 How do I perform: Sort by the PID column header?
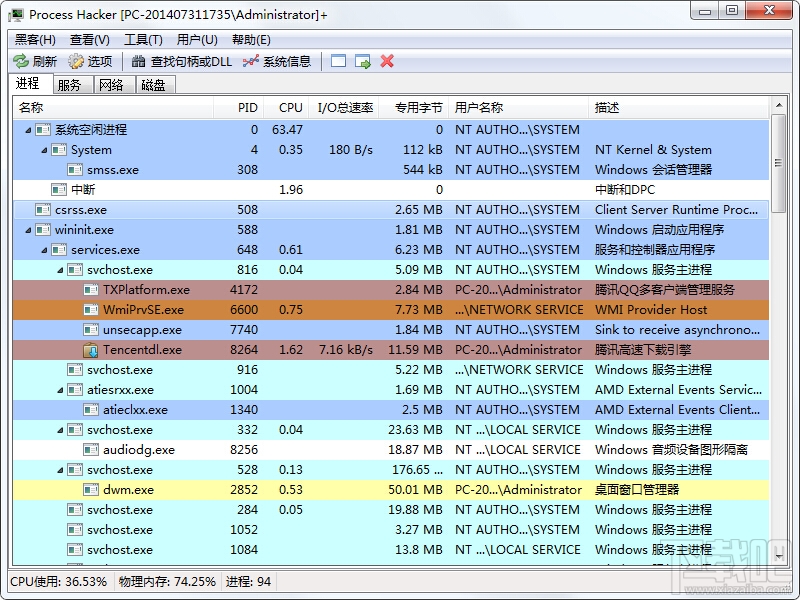click(x=239, y=108)
